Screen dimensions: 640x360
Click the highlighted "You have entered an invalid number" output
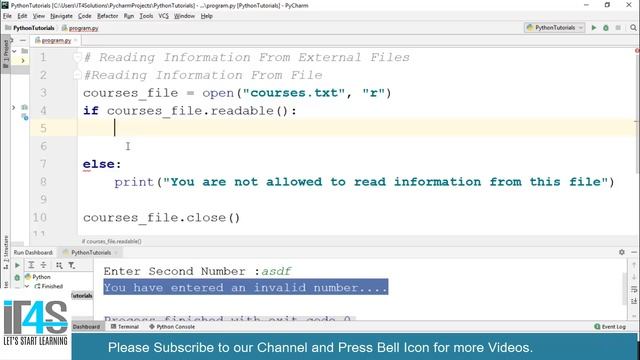[246, 287]
